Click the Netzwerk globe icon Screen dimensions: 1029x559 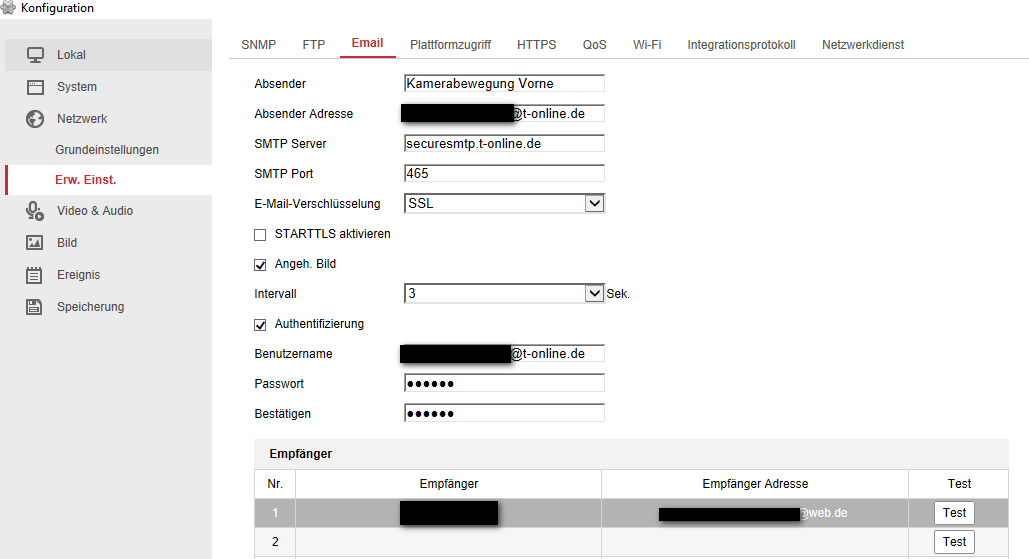click(x=35, y=119)
